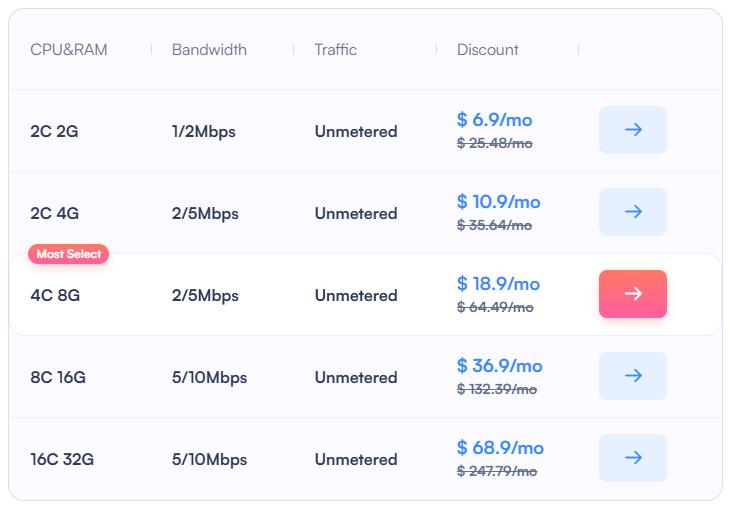Click the 8C 16G plan label
The width and height of the screenshot is (730, 508).
58,378
